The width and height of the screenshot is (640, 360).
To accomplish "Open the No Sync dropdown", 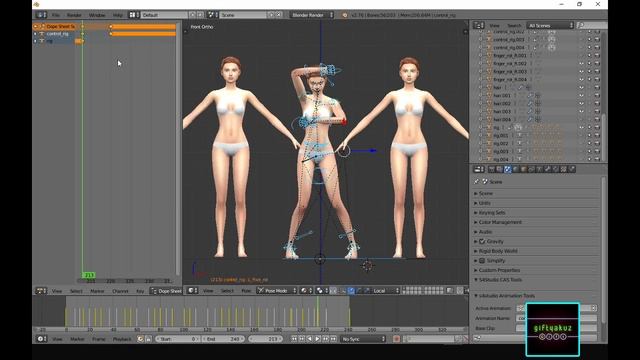I will pyautogui.click(x=363, y=339).
